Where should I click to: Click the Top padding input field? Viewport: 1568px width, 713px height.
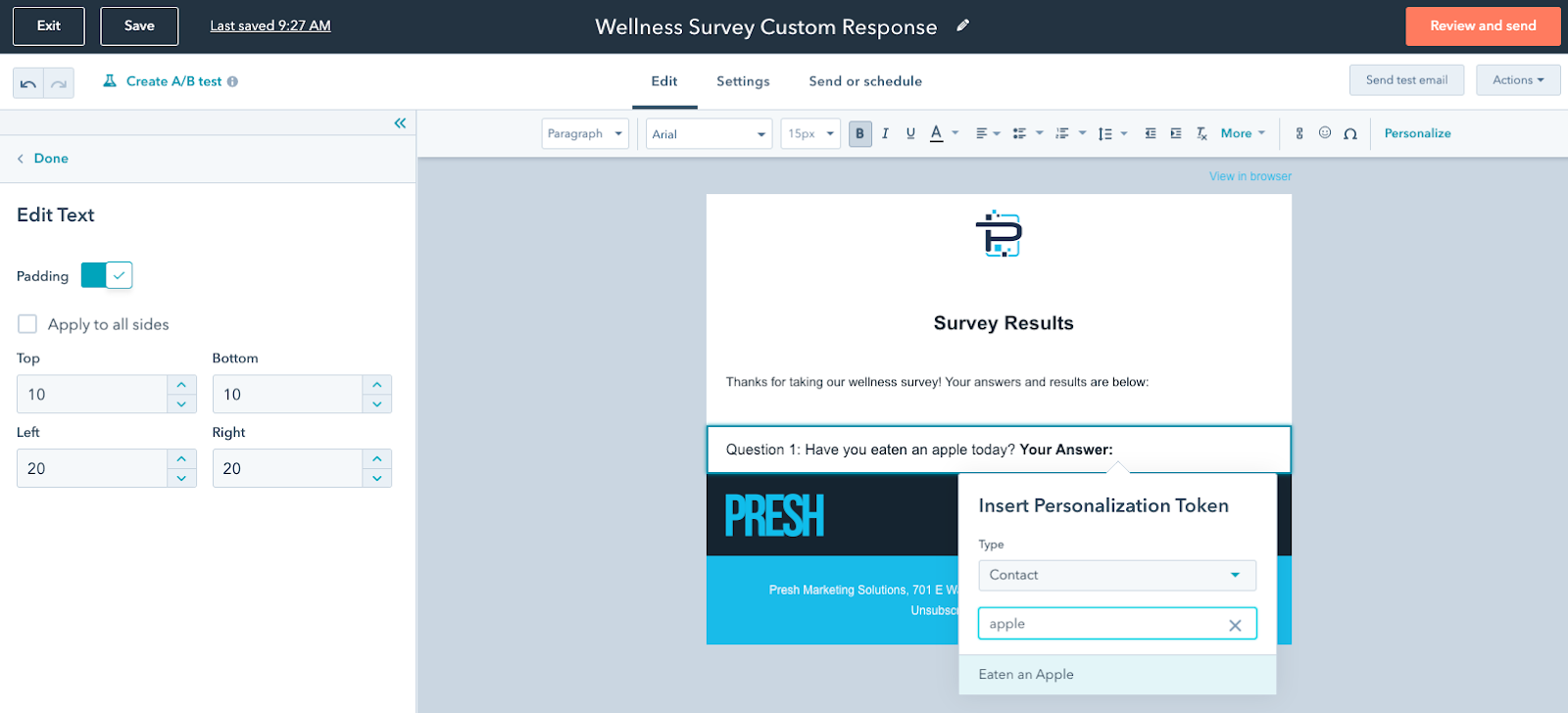coord(92,394)
